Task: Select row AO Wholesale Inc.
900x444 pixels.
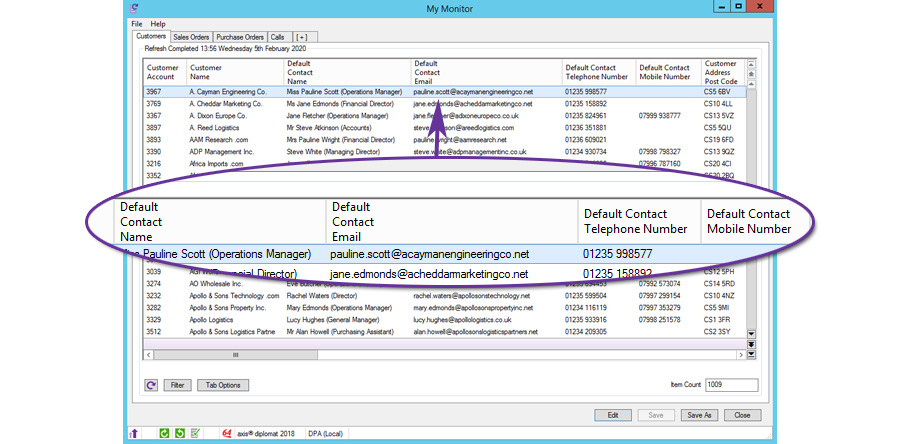Action: (445, 284)
